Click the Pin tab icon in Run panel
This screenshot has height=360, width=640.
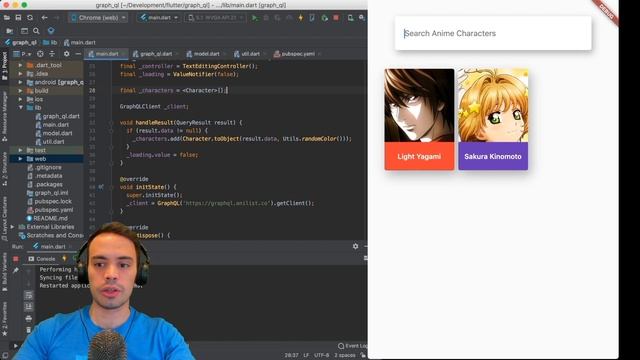pyautogui.click(x=16, y=270)
